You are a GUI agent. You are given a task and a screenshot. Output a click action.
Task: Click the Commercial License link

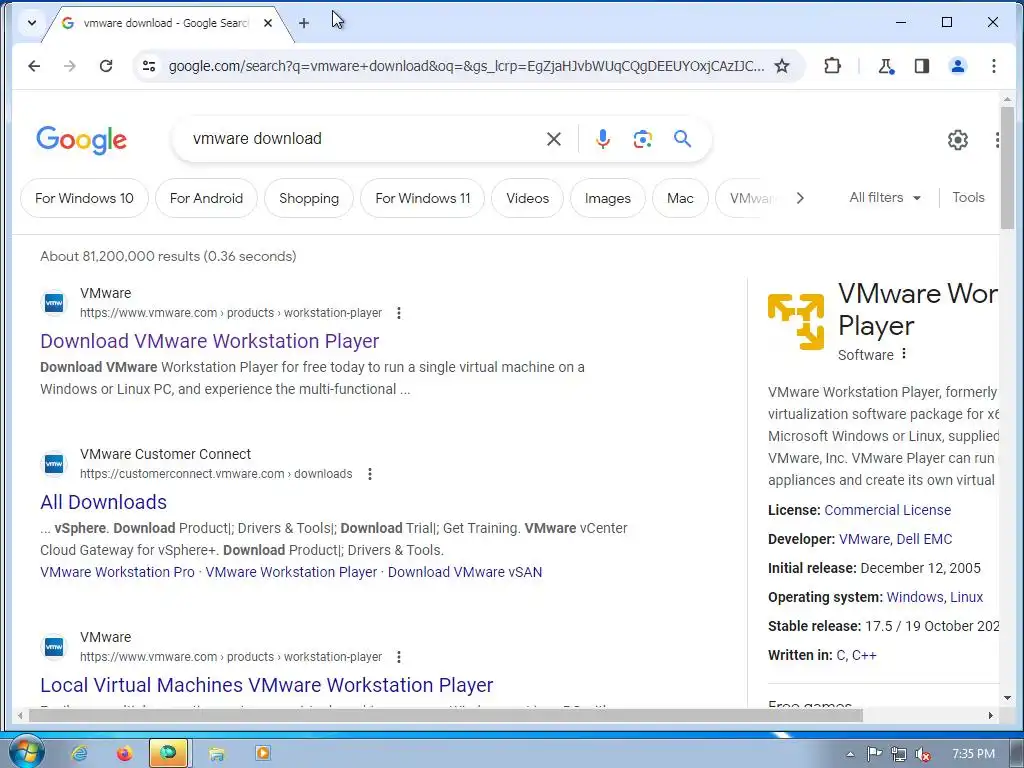pyautogui.click(x=888, y=510)
